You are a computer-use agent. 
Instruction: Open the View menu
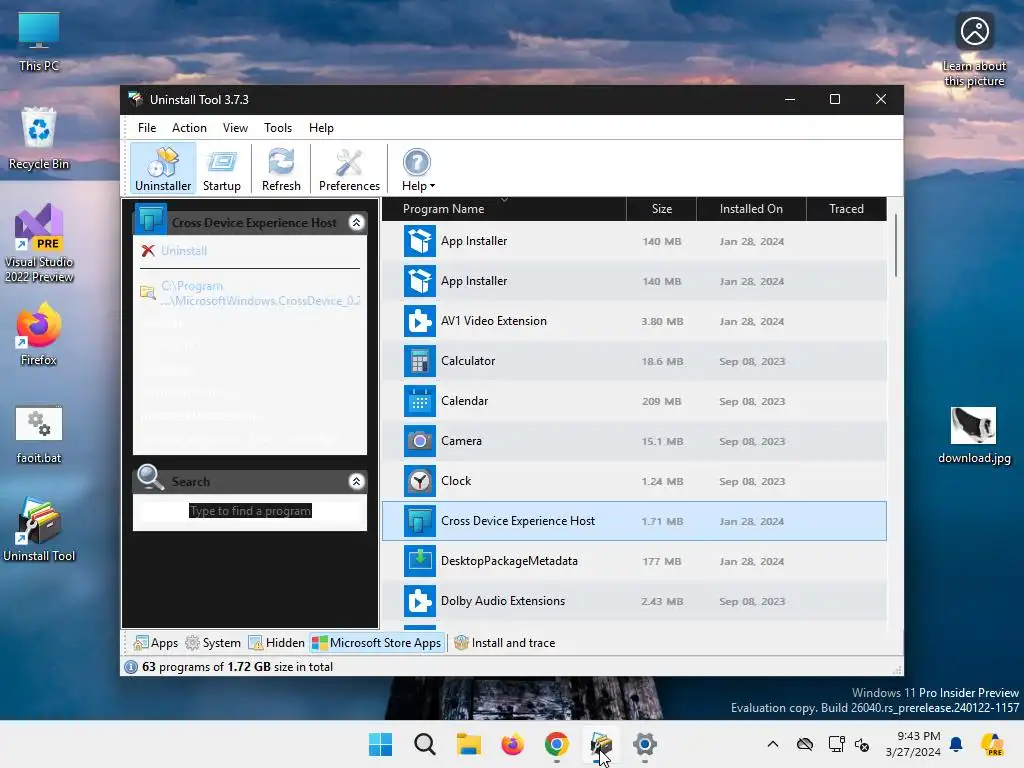click(235, 128)
